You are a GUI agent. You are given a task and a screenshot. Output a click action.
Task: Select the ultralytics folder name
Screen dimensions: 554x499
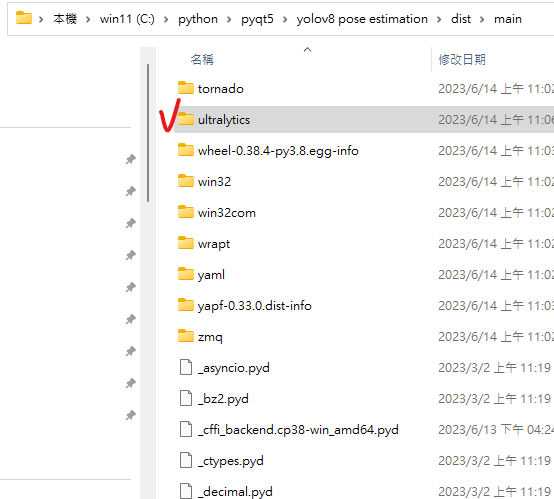[224, 119]
